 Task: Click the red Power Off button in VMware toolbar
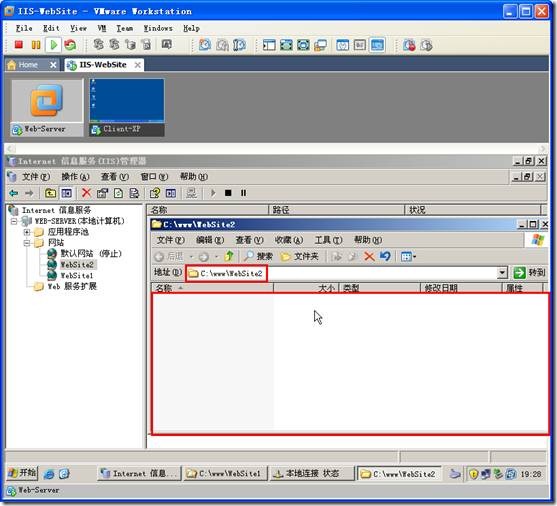click(18, 45)
